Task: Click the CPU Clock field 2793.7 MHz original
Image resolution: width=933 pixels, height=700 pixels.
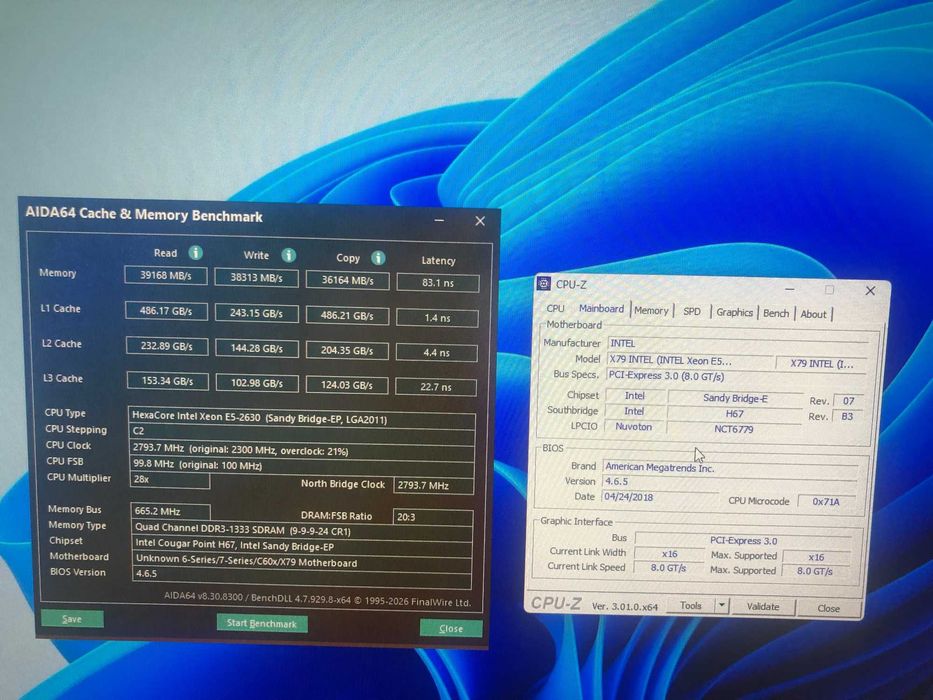Action: 302,451
